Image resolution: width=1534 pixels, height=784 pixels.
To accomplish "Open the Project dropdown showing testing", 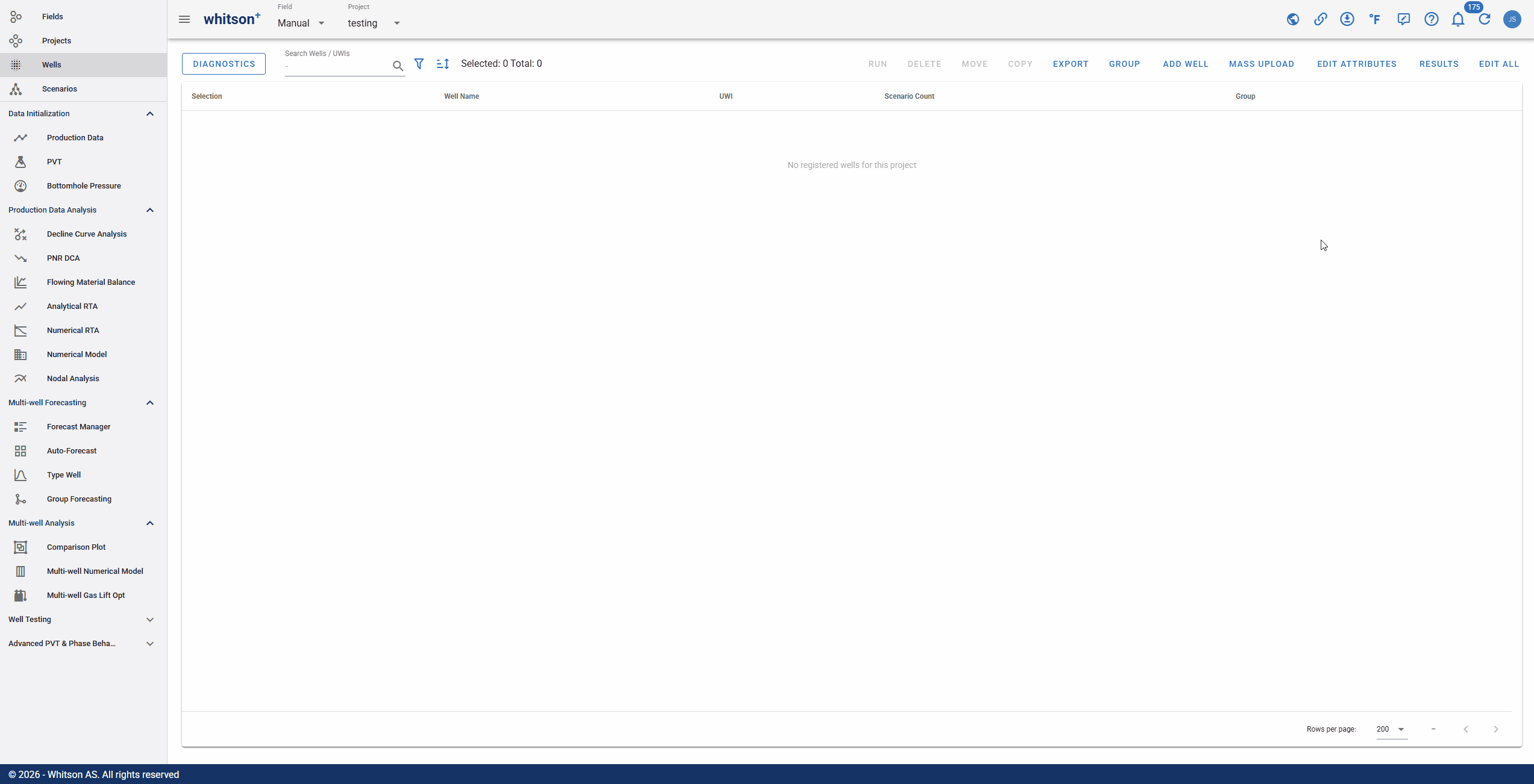I will click(x=374, y=23).
